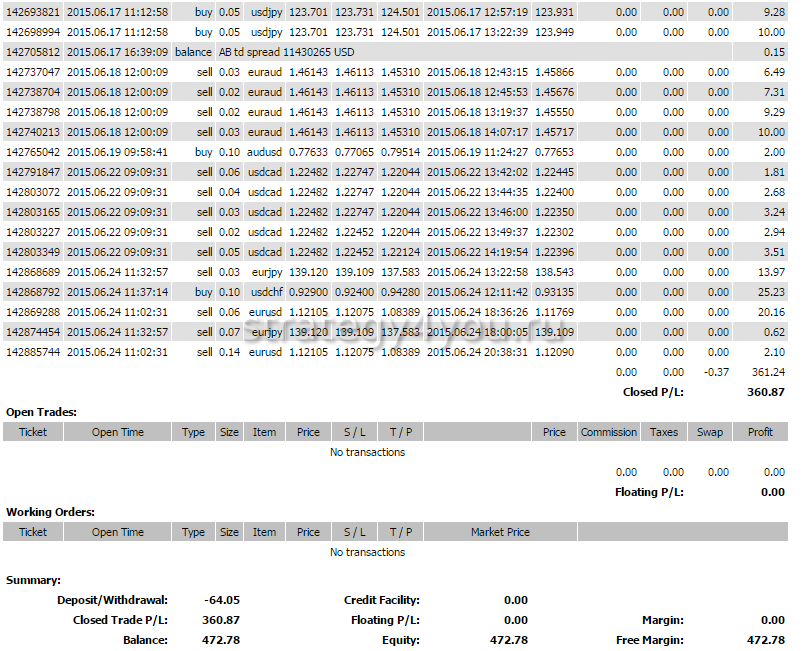Screen dimensions: 803x651
Task: Click the Equity label in Summary
Action: tap(400, 640)
